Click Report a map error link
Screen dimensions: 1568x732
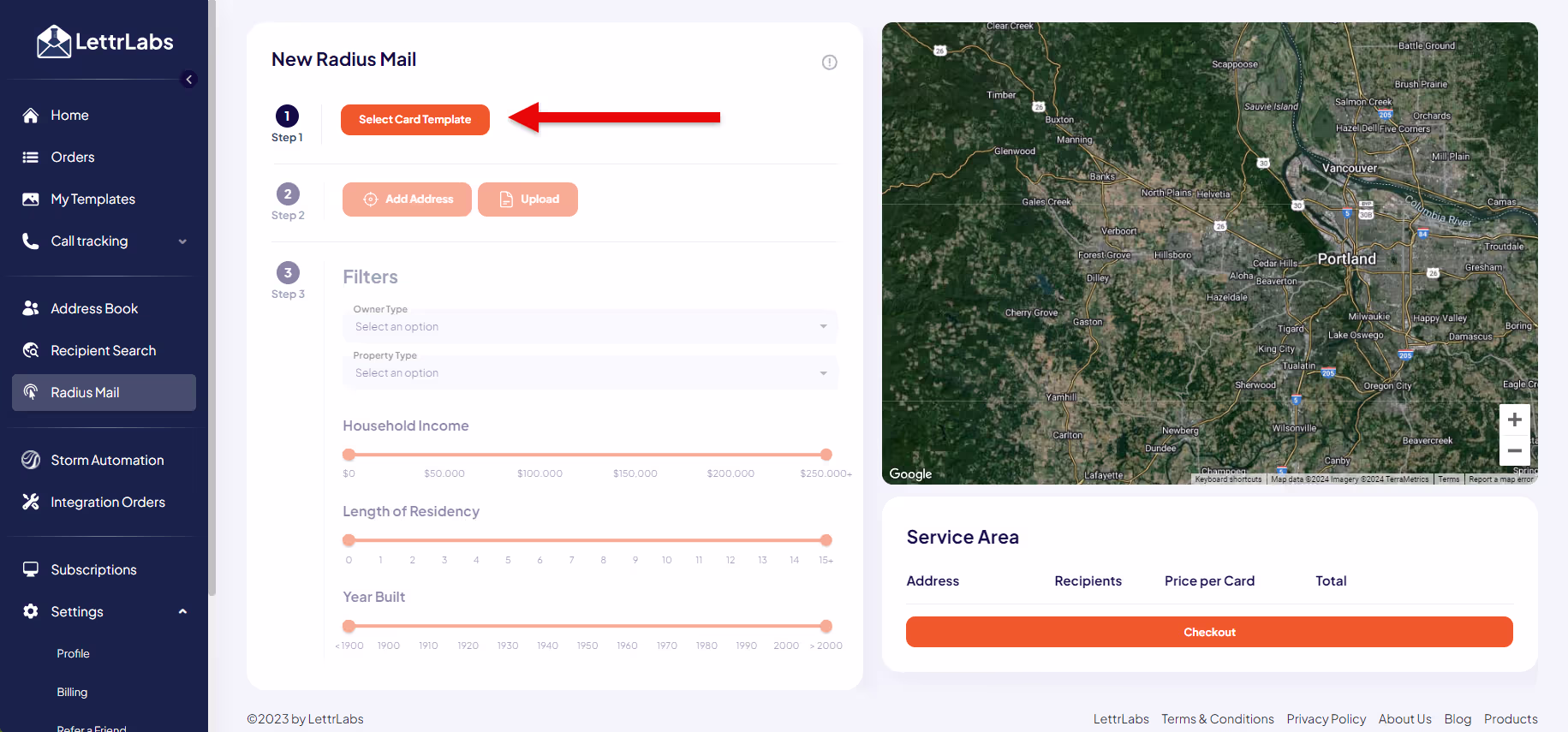click(1500, 479)
